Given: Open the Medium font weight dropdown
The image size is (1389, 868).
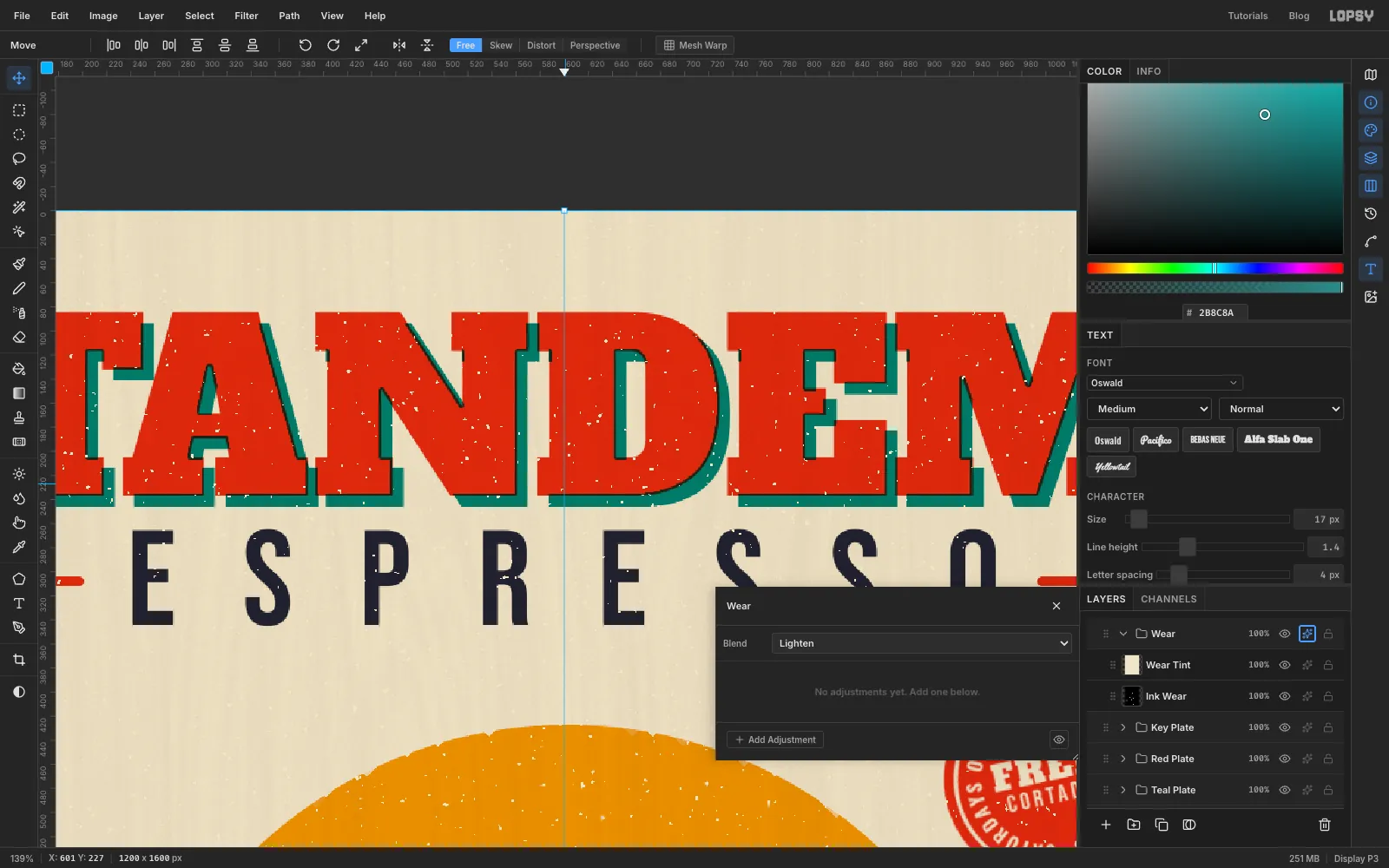Looking at the screenshot, I should (1149, 409).
